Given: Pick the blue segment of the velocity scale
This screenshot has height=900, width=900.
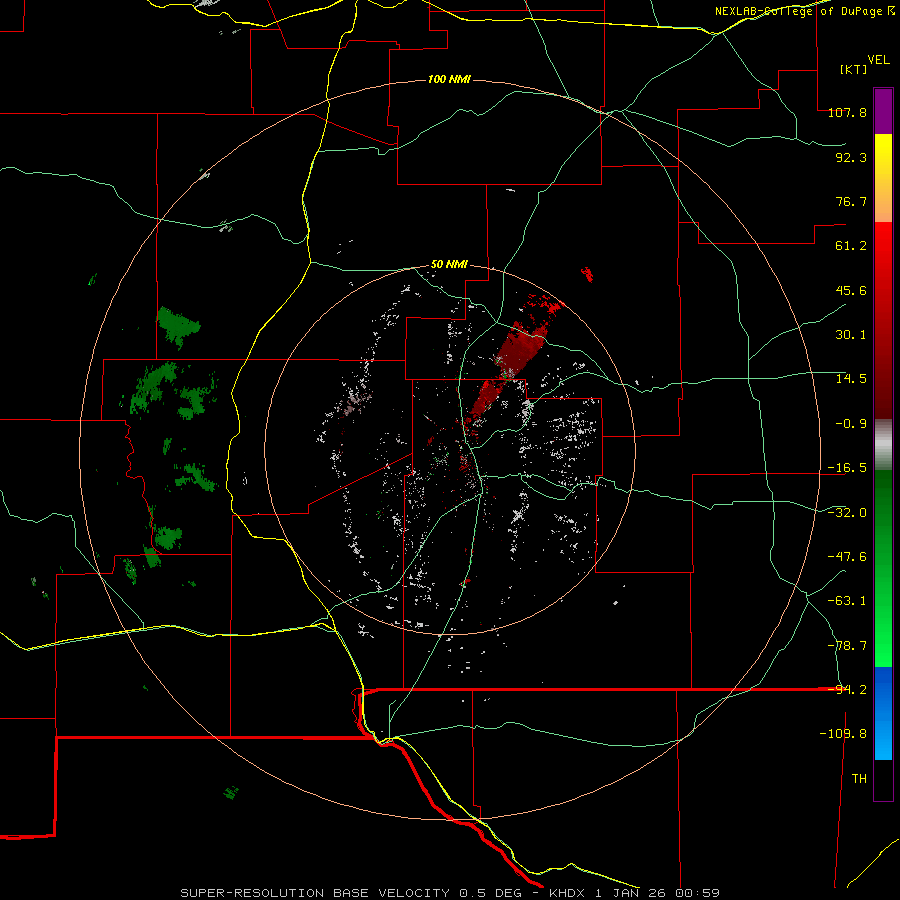Looking at the screenshot, I should pos(883,713).
